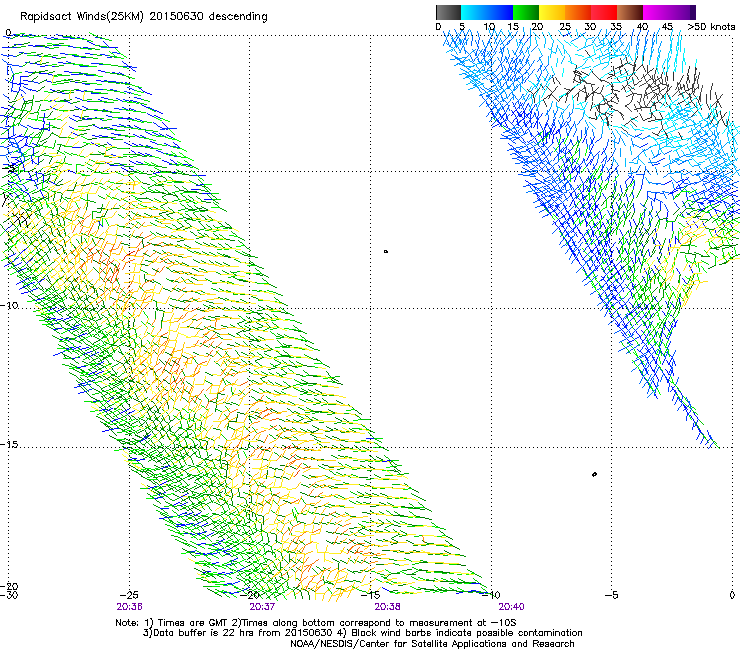Click the orange 25-30 knots color segment
This screenshot has height=650, width=740.
(578, 12)
